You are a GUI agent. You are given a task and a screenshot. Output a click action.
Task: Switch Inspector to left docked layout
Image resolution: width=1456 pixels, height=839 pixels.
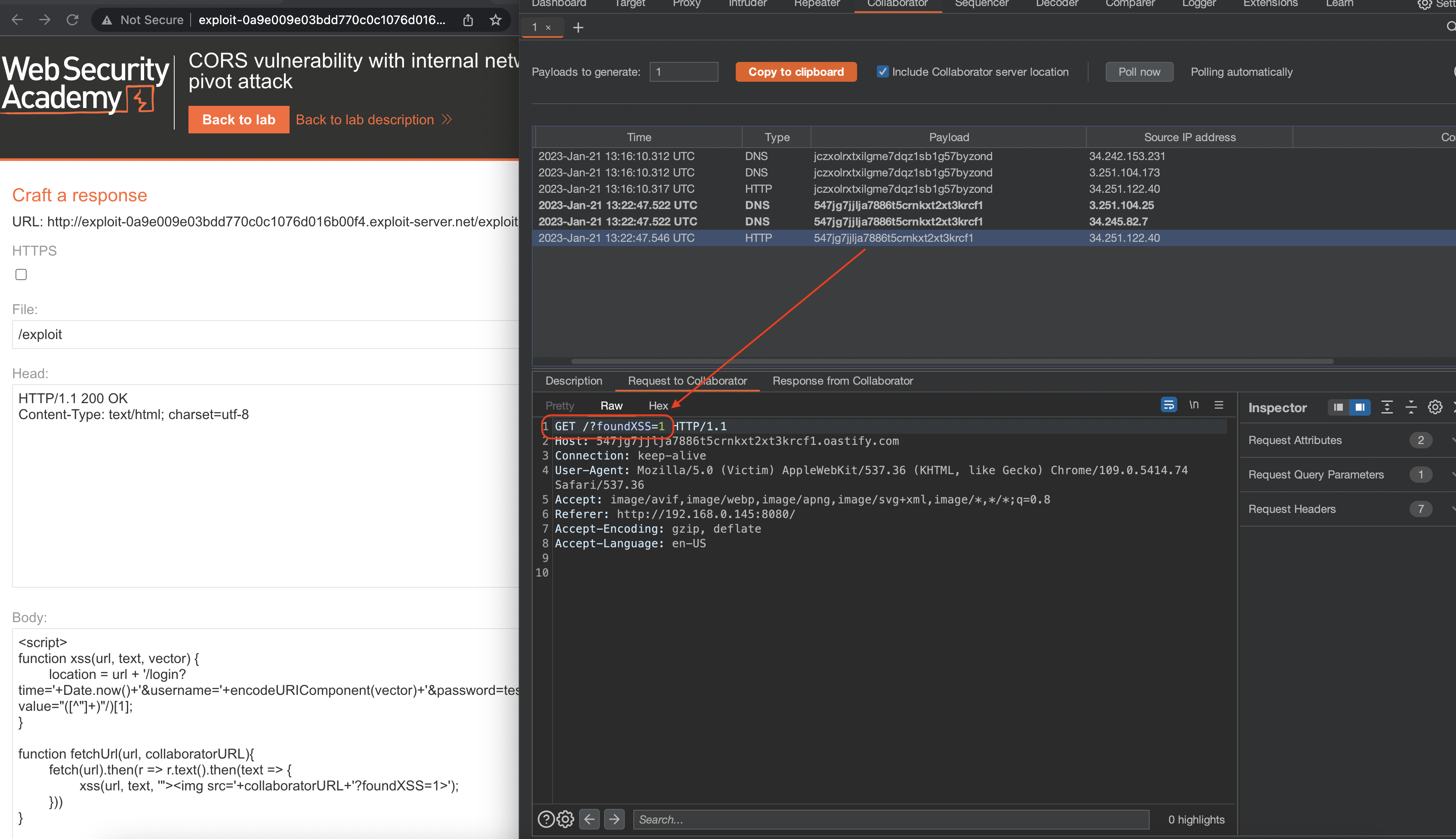coord(1338,407)
